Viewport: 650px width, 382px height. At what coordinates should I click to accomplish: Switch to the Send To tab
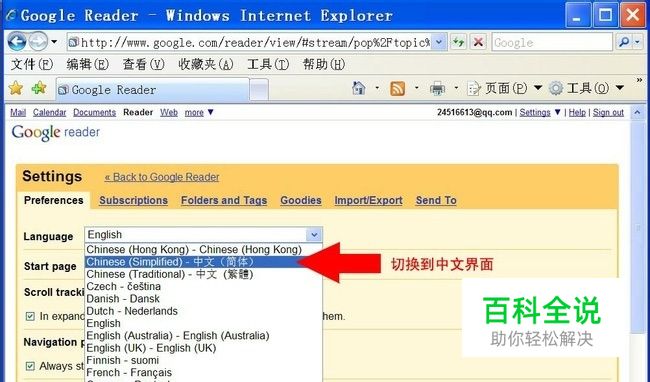[436, 201]
